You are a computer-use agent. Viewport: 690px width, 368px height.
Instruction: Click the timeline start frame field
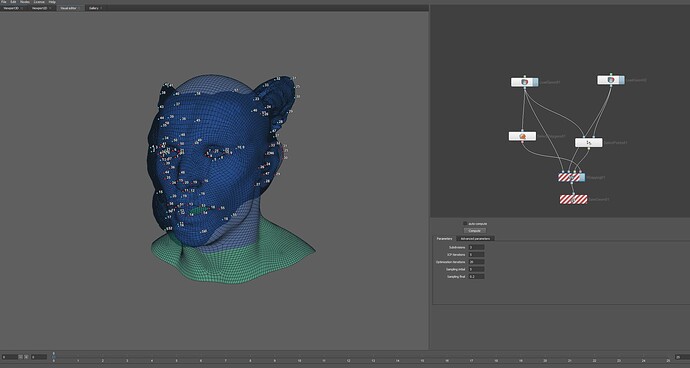(10, 357)
